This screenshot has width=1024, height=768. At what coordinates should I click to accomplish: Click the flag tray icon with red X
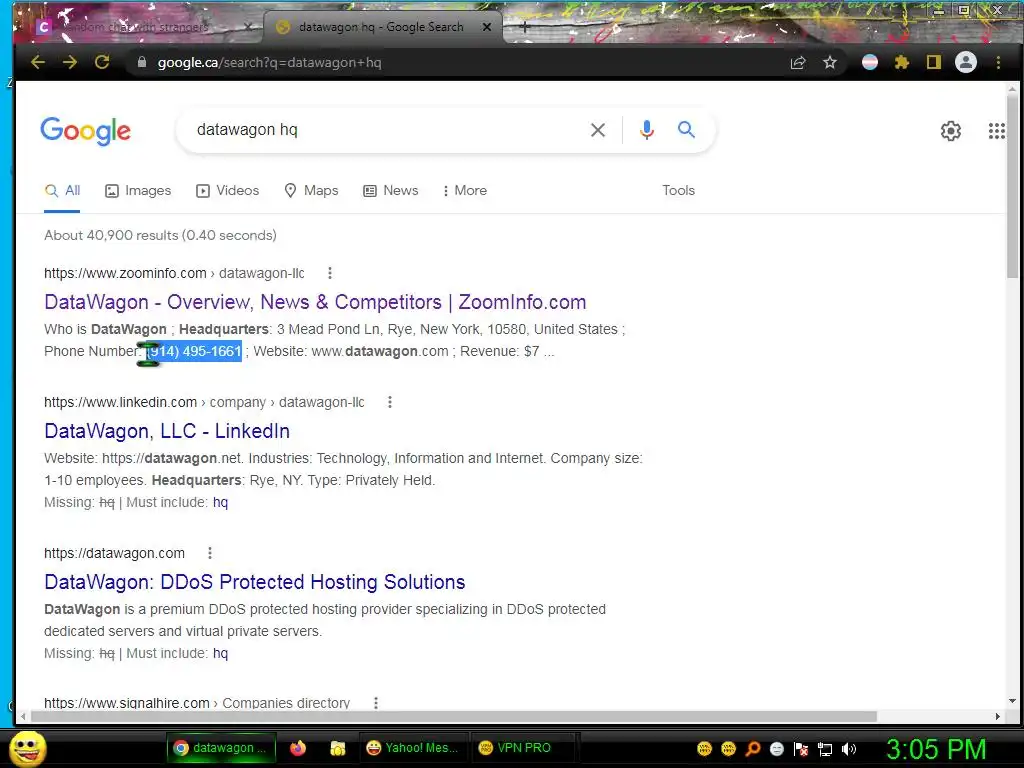pyautogui.click(x=801, y=749)
